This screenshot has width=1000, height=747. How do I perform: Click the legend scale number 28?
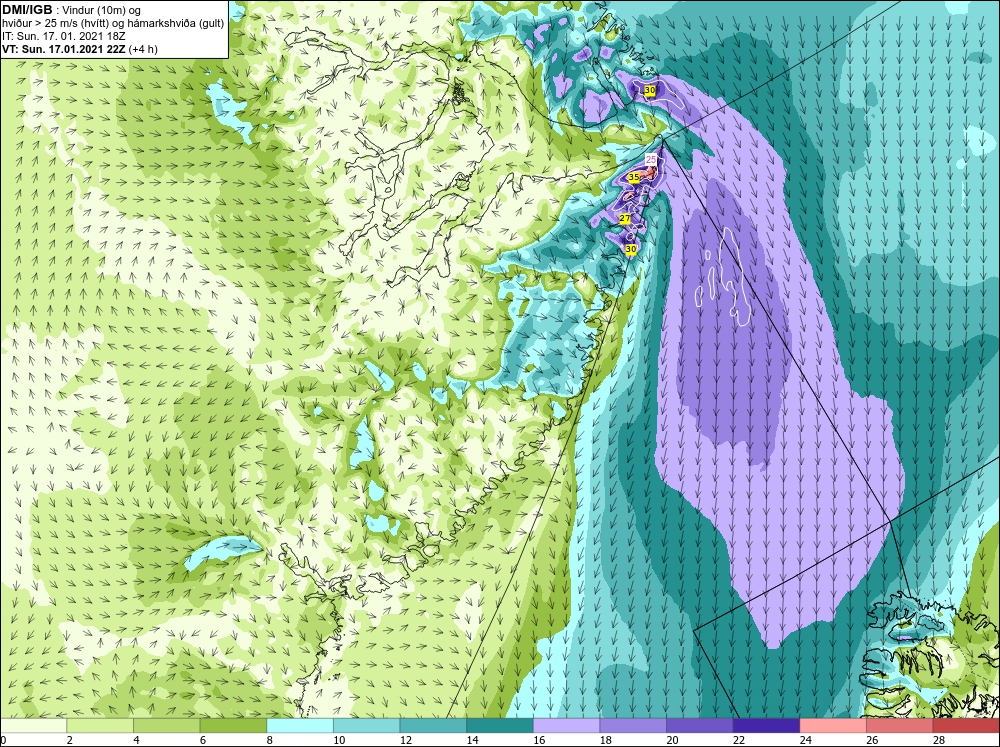[x=939, y=740]
